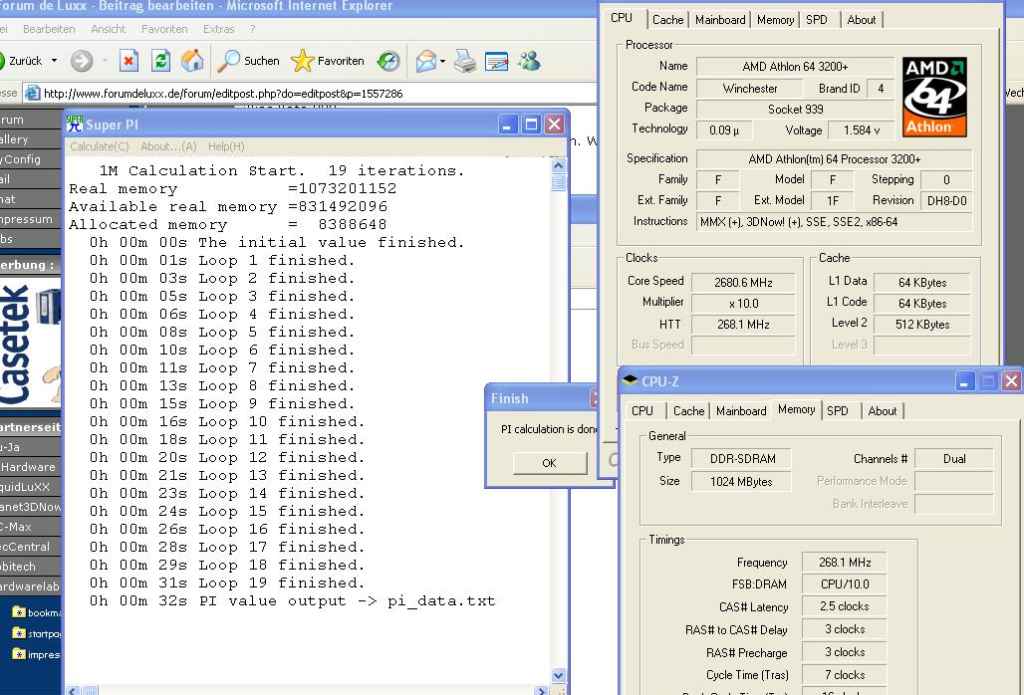Open the Mail icon dropdown arrow
The image size is (1024, 695).
443,61
